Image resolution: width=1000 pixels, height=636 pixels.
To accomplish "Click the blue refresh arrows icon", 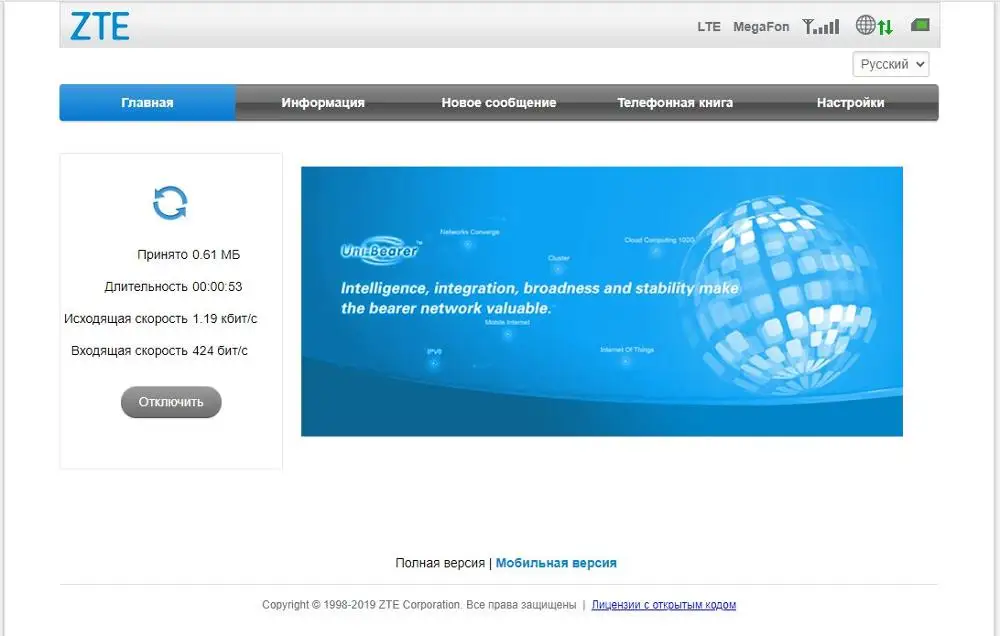I will pyautogui.click(x=170, y=203).
